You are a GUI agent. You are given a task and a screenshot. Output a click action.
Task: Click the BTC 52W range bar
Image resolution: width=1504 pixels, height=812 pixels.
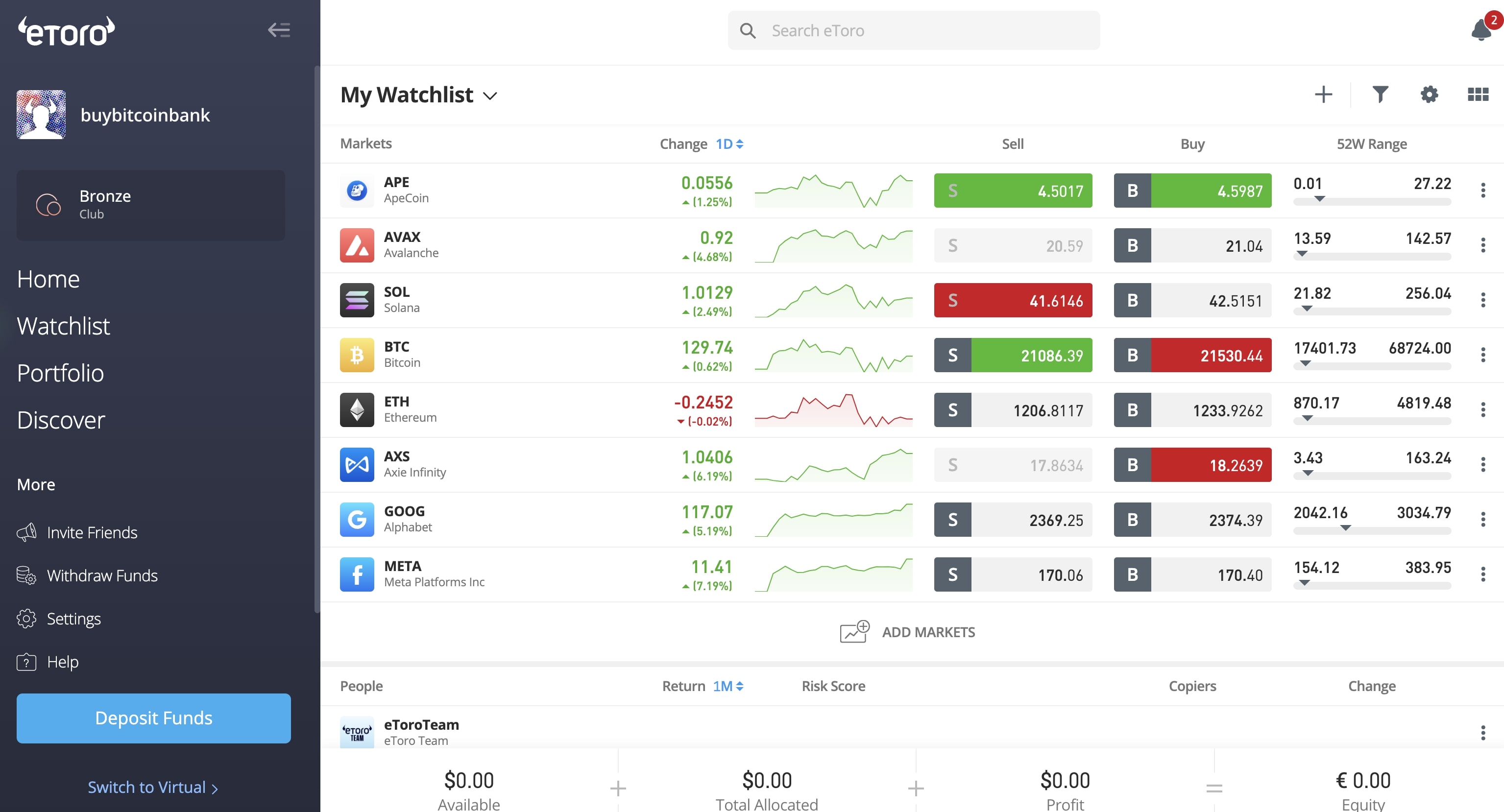[x=1372, y=366]
